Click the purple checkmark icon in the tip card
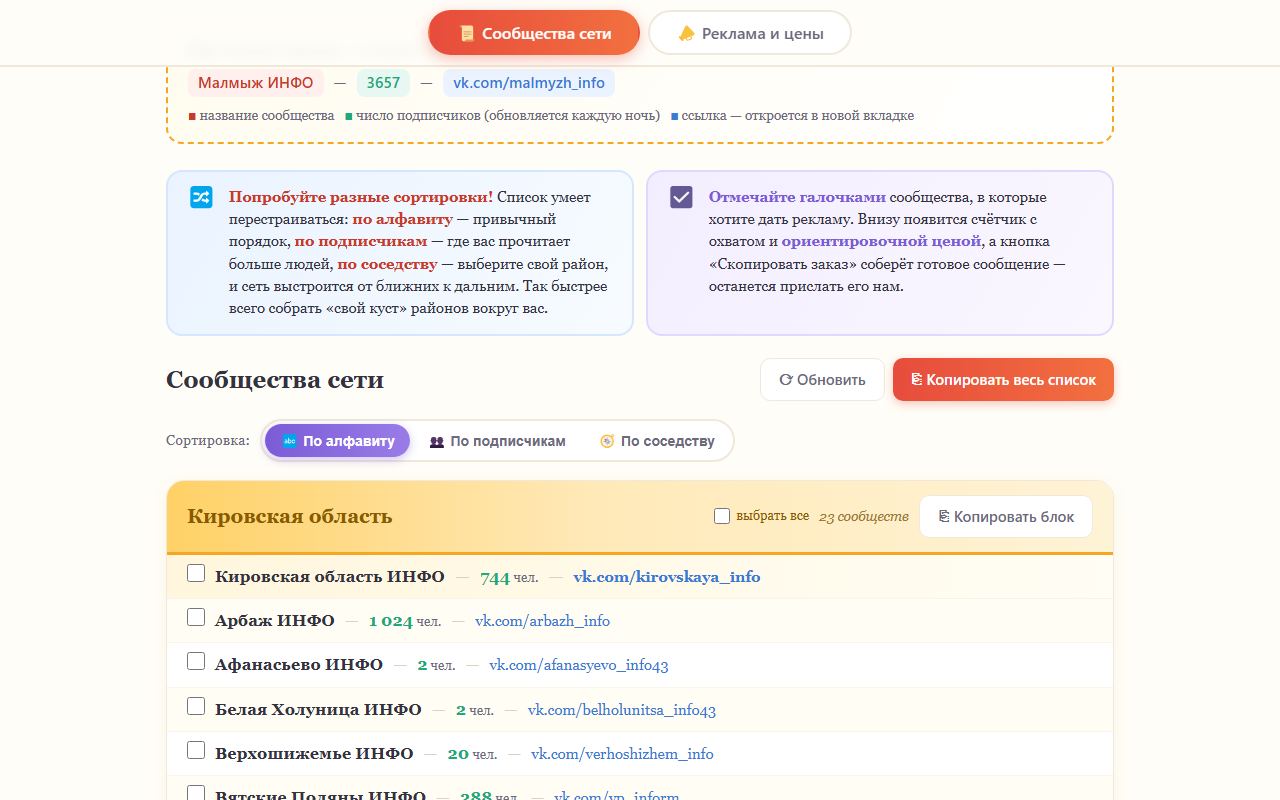 (681, 197)
